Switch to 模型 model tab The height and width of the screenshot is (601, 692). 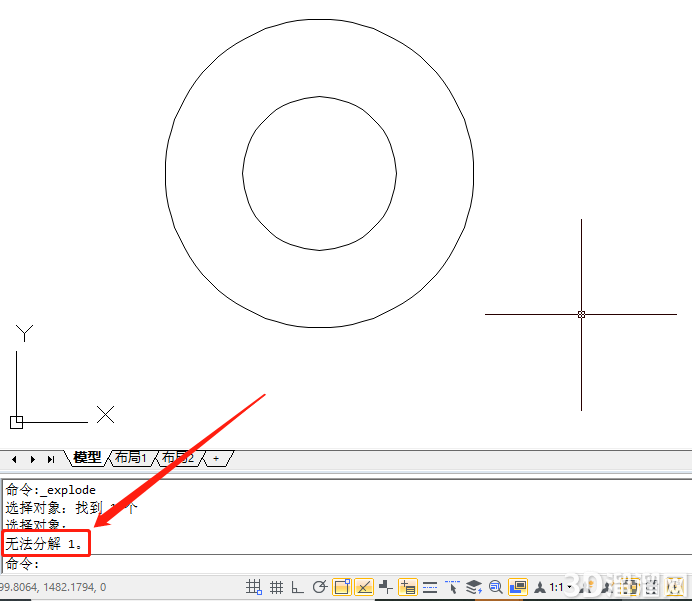tap(87, 458)
